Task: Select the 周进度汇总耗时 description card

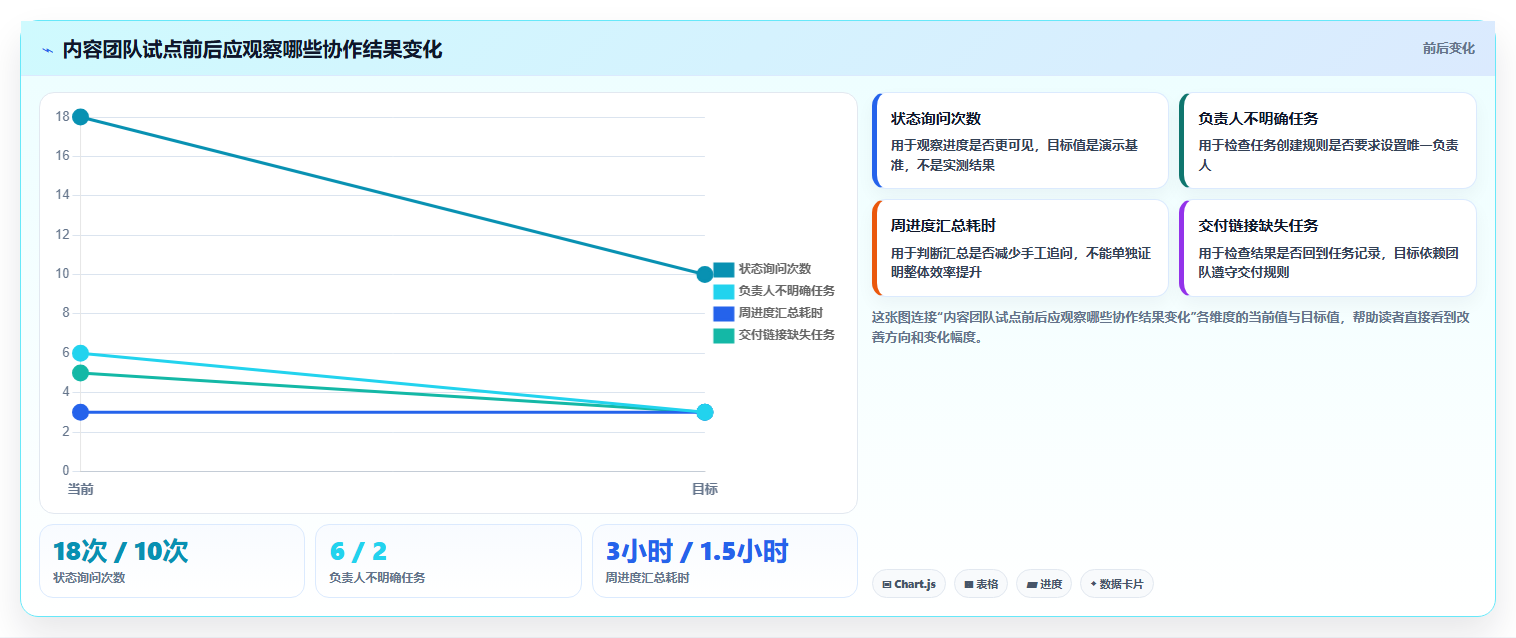Action: (1020, 248)
